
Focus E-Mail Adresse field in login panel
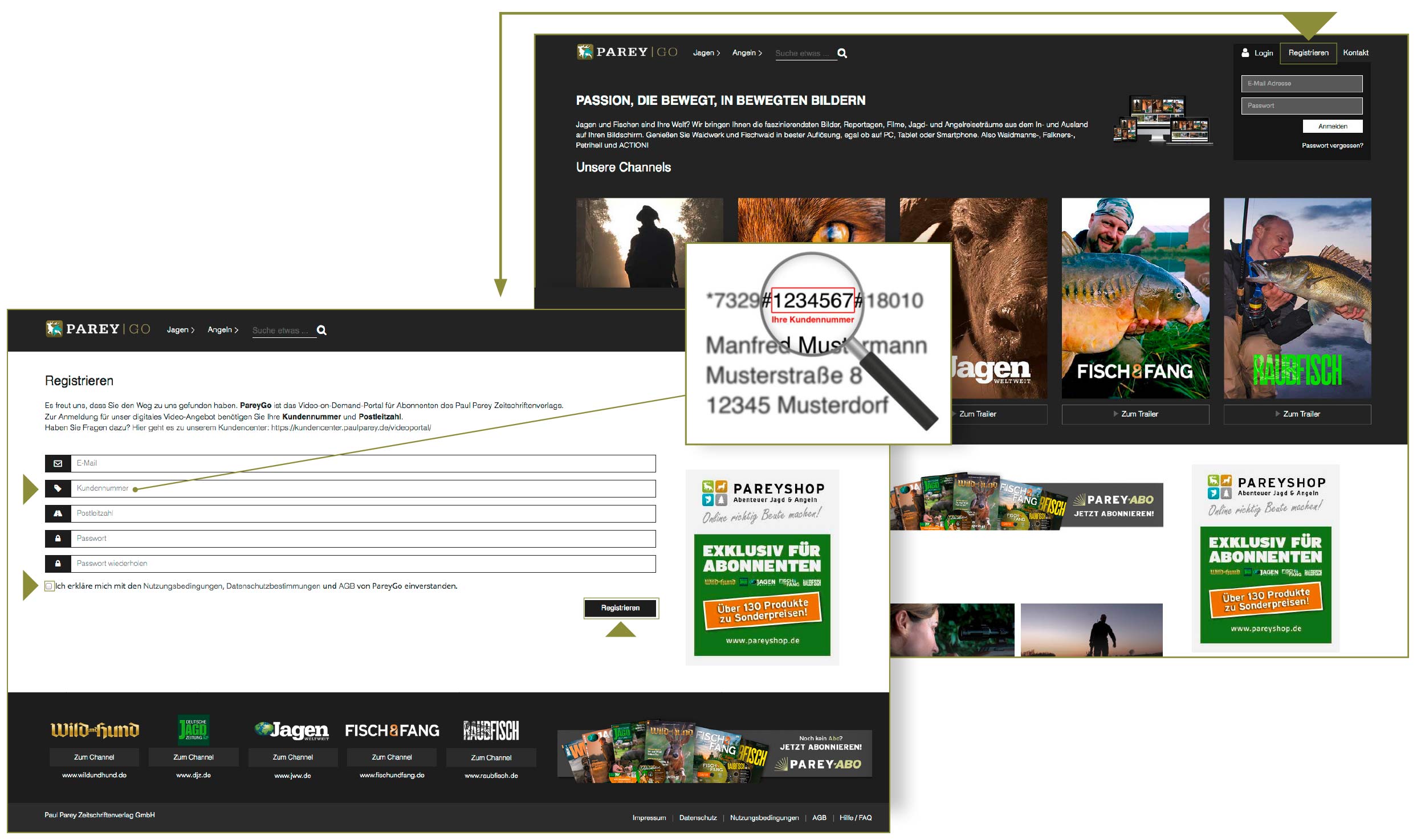(x=1302, y=84)
